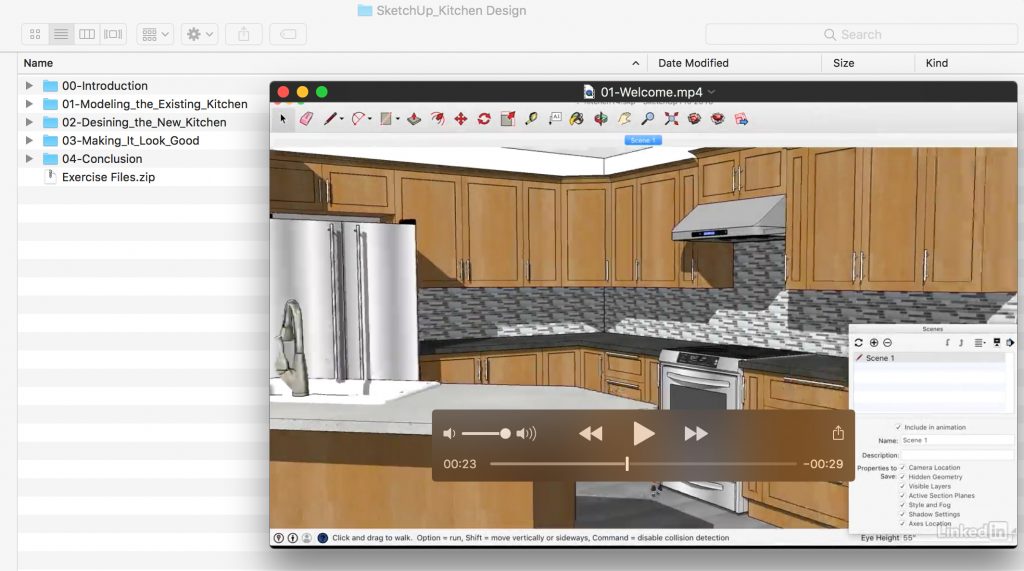Image resolution: width=1024 pixels, height=571 pixels.
Task: Pick the Scale tool
Action: [x=507, y=119]
